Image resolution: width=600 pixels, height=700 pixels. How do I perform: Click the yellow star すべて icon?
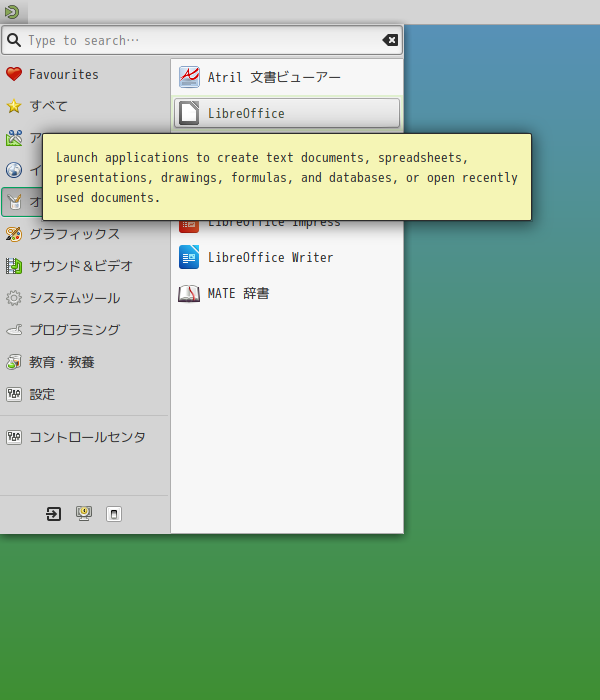point(14,106)
